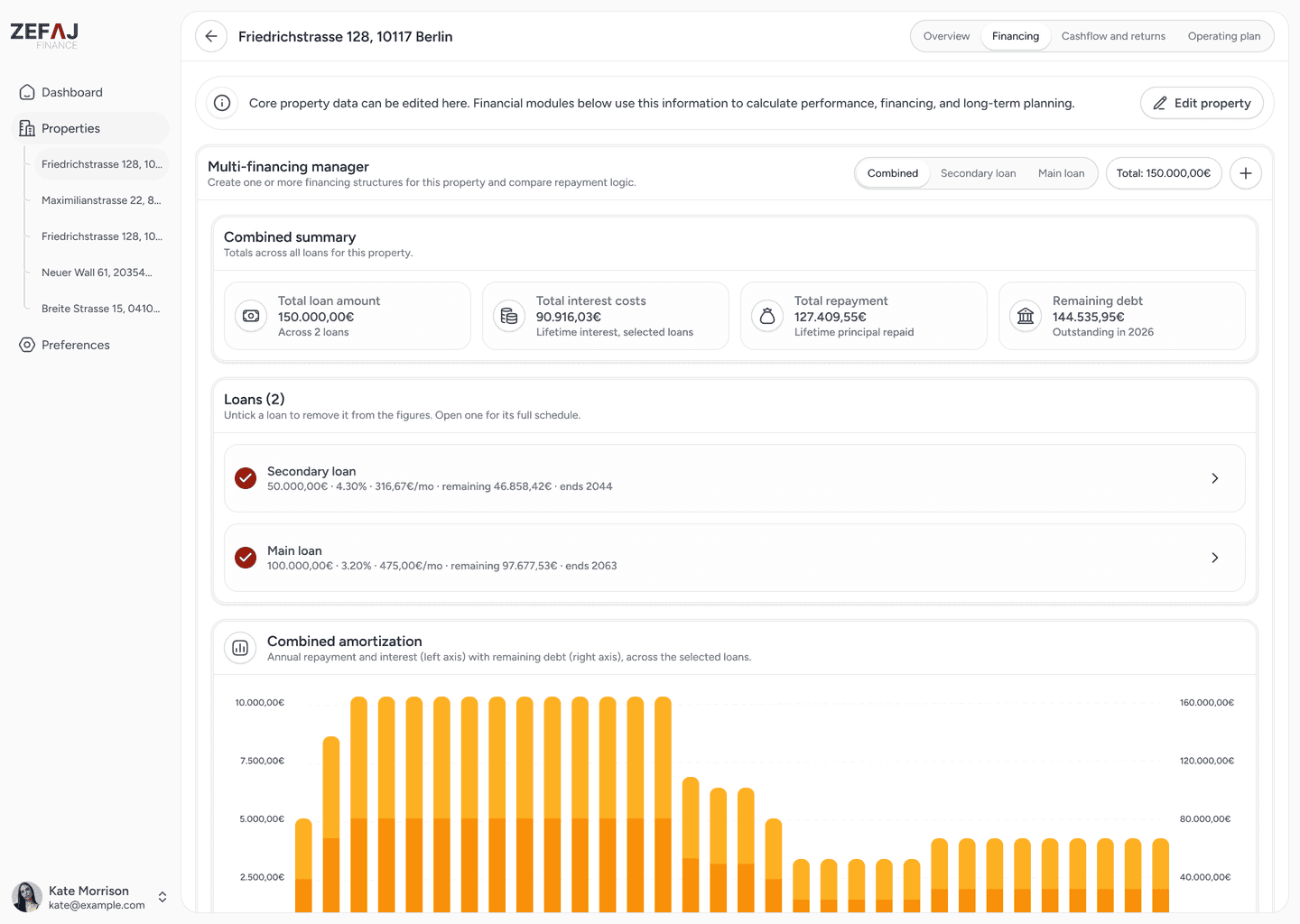This screenshot has width=1300, height=924.
Task: Click the plus icon to add financing
Action: pos(1246,173)
